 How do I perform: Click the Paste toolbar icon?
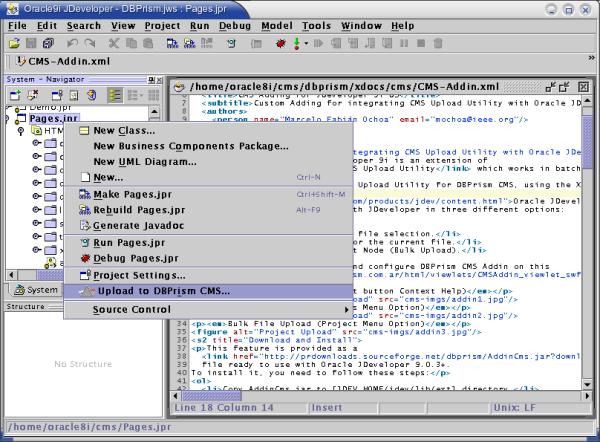pyautogui.click(x=148, y=43)
